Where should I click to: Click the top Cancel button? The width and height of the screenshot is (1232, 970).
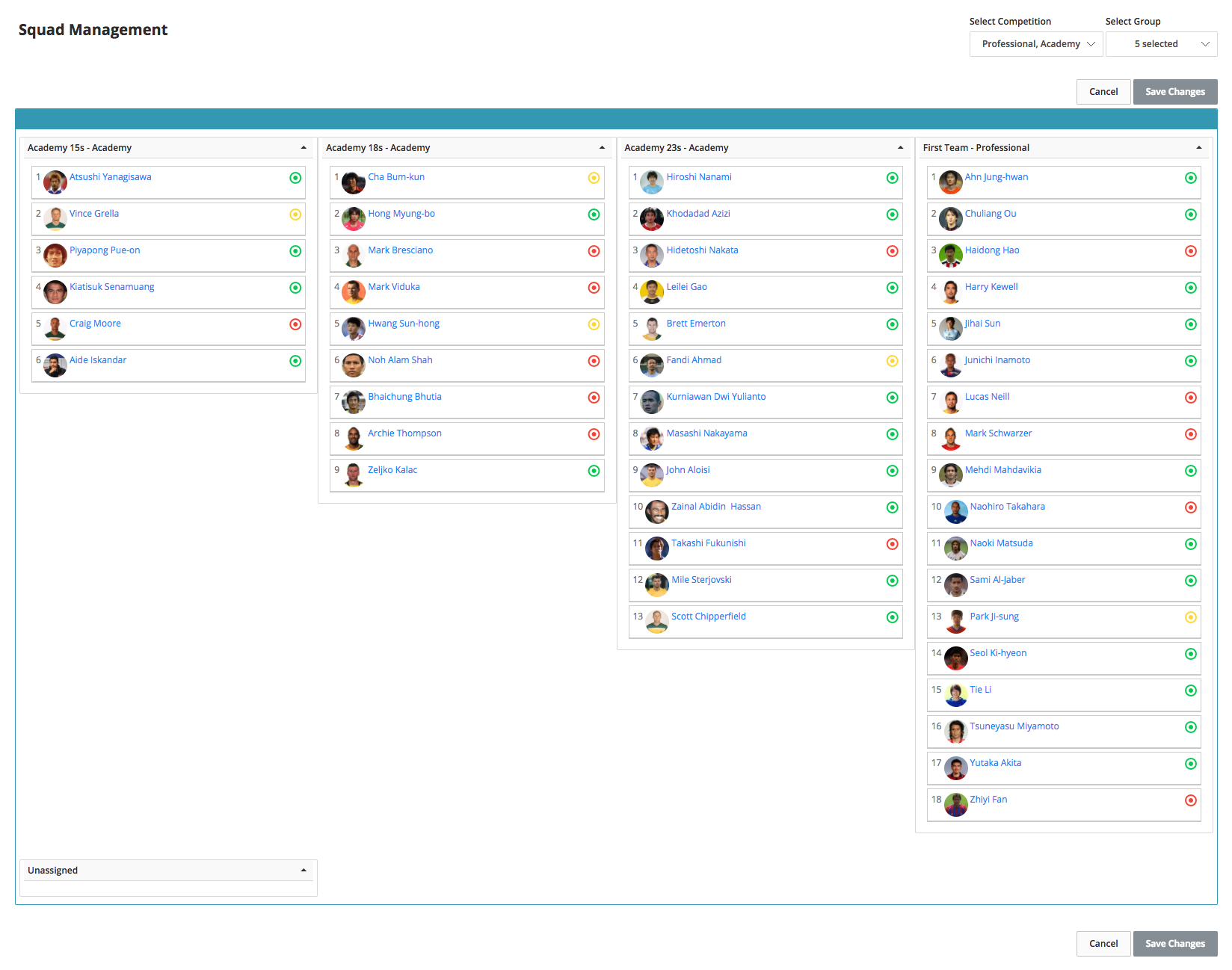coord(1103,92)
